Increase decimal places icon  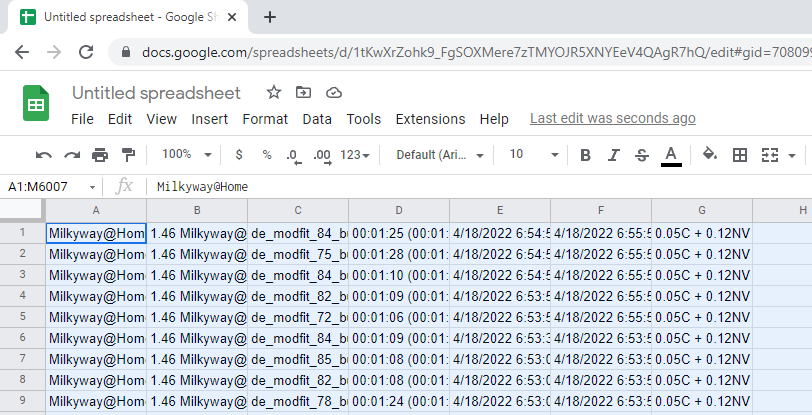tap(323, 155)
